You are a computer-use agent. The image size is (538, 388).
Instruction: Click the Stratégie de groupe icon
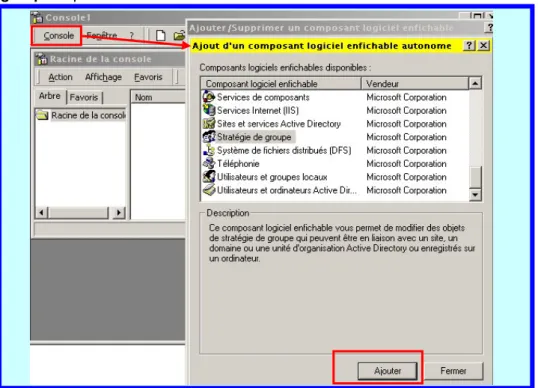(209, 137)
